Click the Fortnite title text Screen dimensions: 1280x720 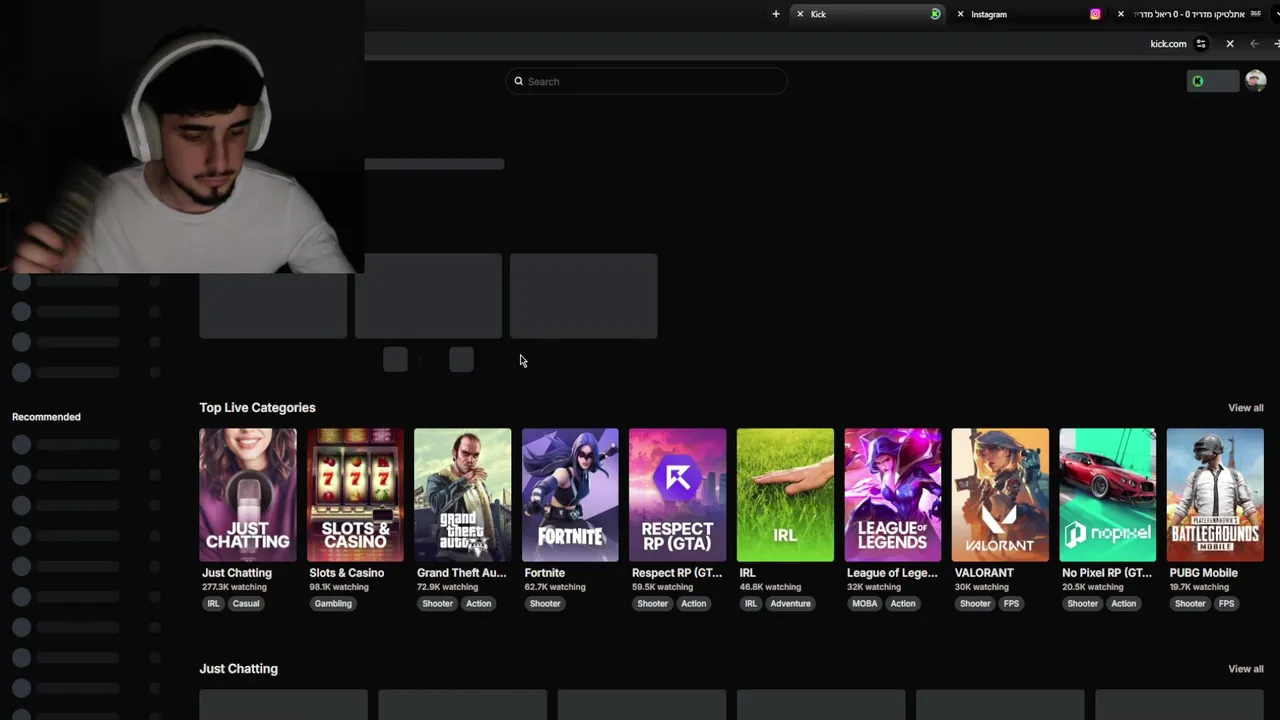coord(545,573)
